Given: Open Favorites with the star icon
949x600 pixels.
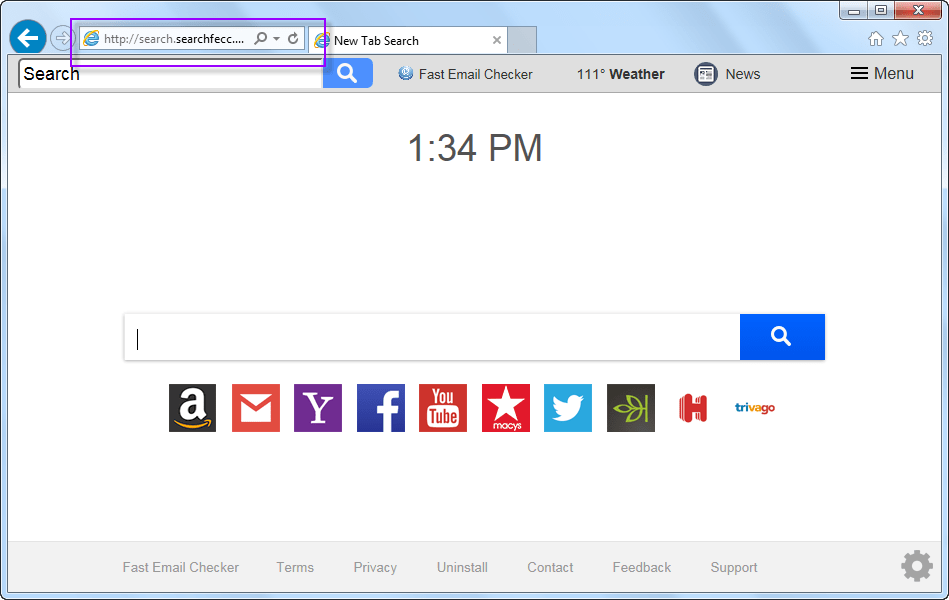Looking at the screenshot, I should tap(901, 39).
